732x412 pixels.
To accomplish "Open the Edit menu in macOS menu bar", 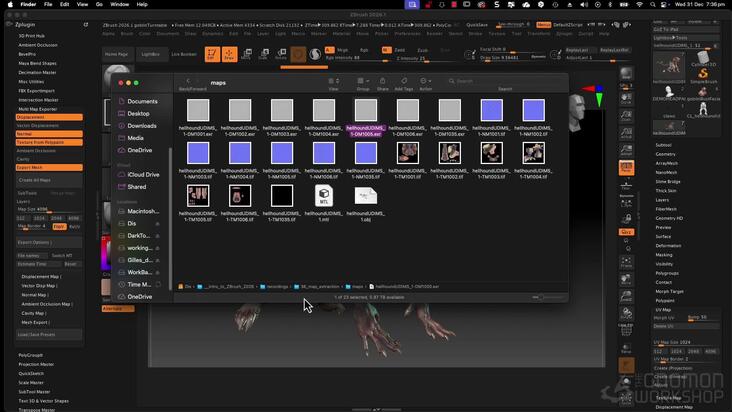I will point(64,4).
